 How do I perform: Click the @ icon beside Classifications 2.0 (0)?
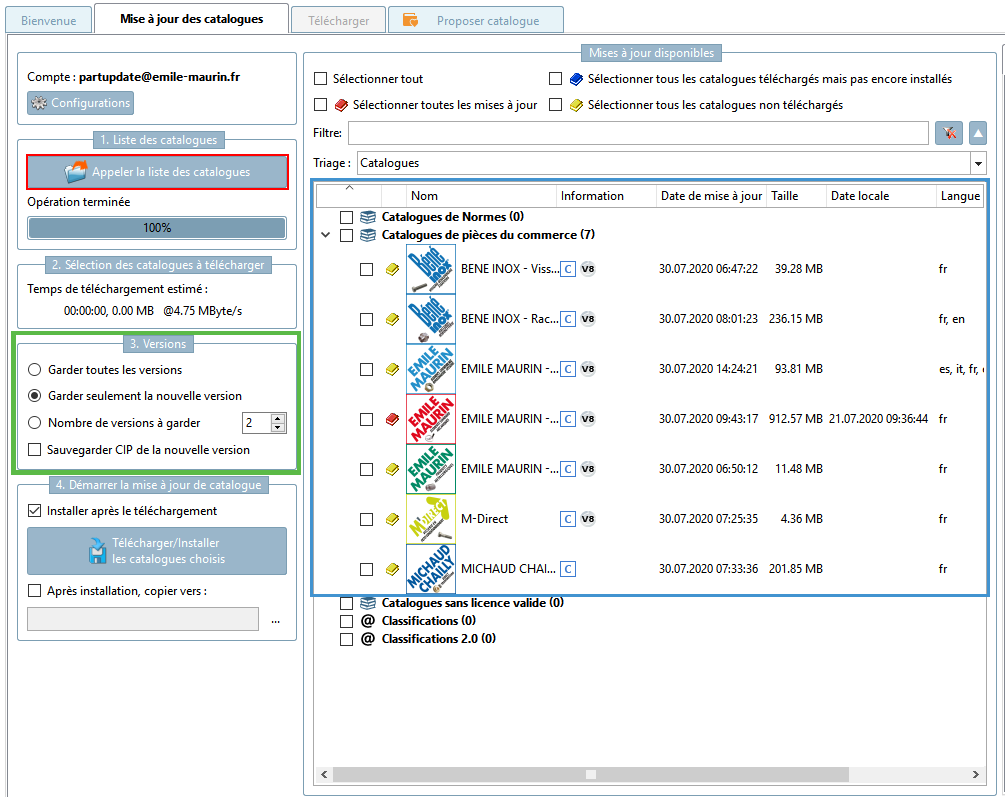click(x=368, y=639)
